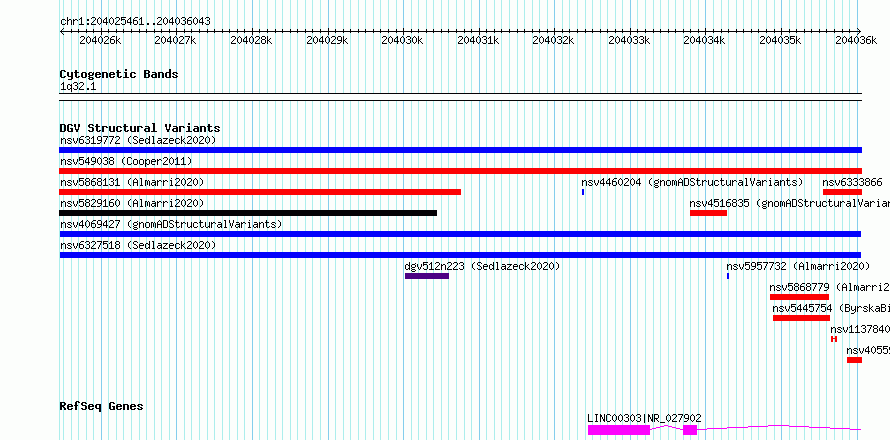The width and height of the screenshot is (890, 440).
Task: Click the right arrowhead of the ruler
Action: click(859, 31)
